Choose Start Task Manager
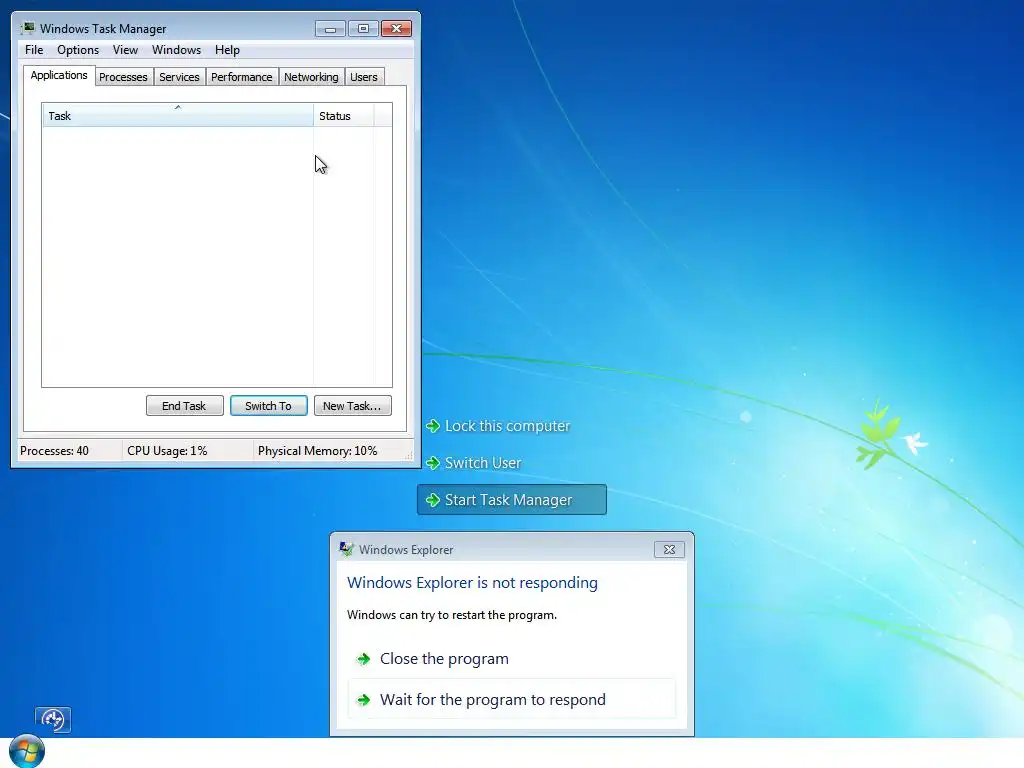 tap(512, 500)
